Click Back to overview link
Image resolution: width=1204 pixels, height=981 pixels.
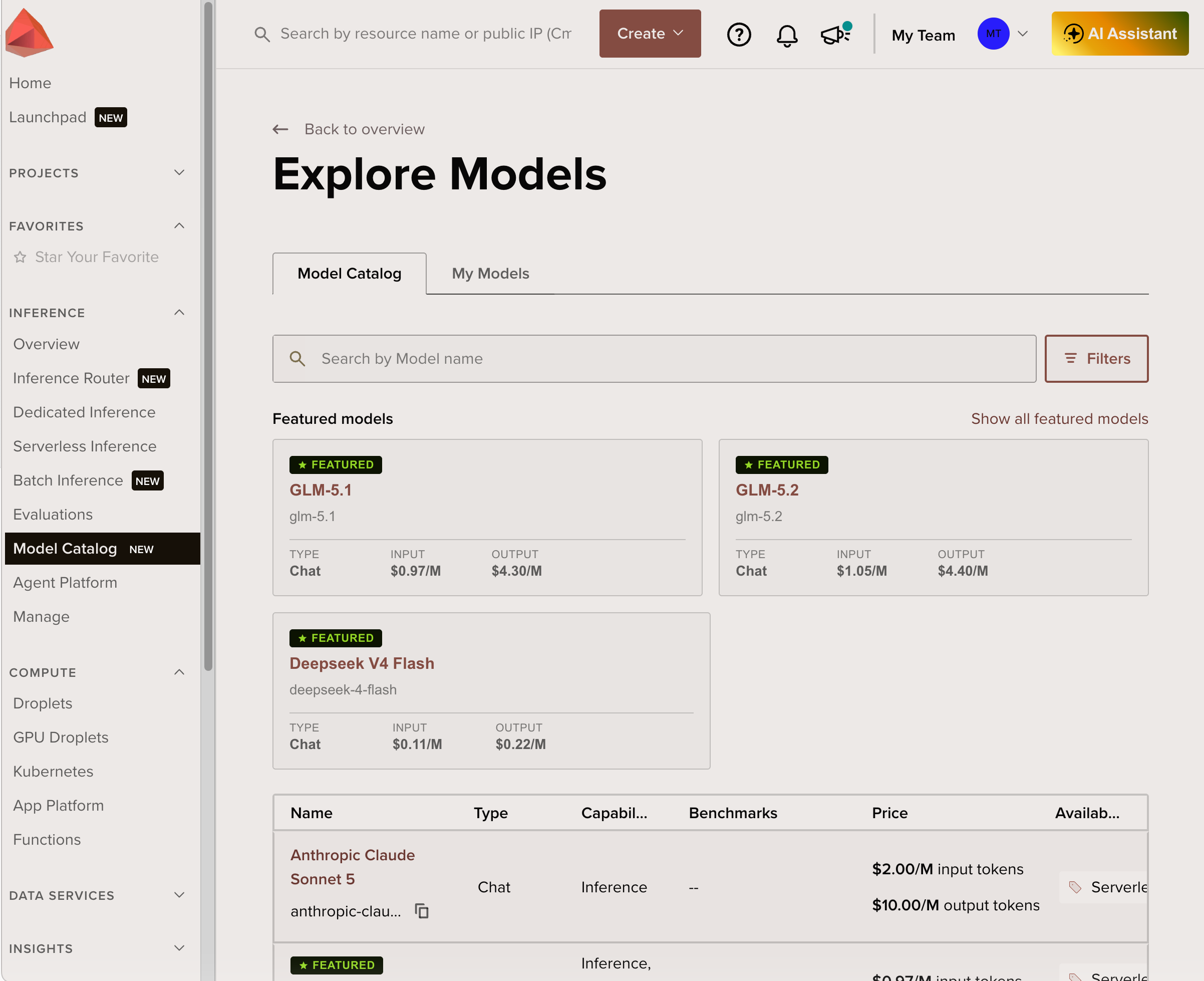point(364,129)
